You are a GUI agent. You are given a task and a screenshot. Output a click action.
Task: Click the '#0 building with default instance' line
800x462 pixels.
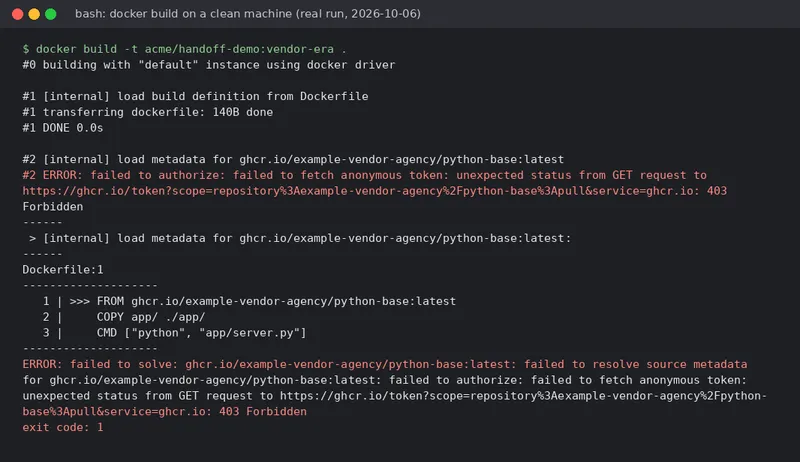(209, 65)
